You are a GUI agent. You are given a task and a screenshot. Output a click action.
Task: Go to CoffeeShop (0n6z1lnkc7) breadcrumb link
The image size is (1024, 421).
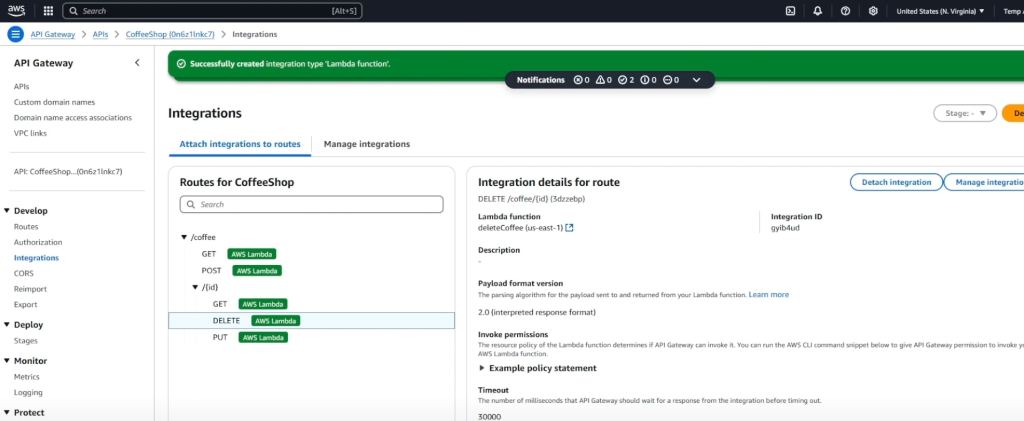point(170,34)
